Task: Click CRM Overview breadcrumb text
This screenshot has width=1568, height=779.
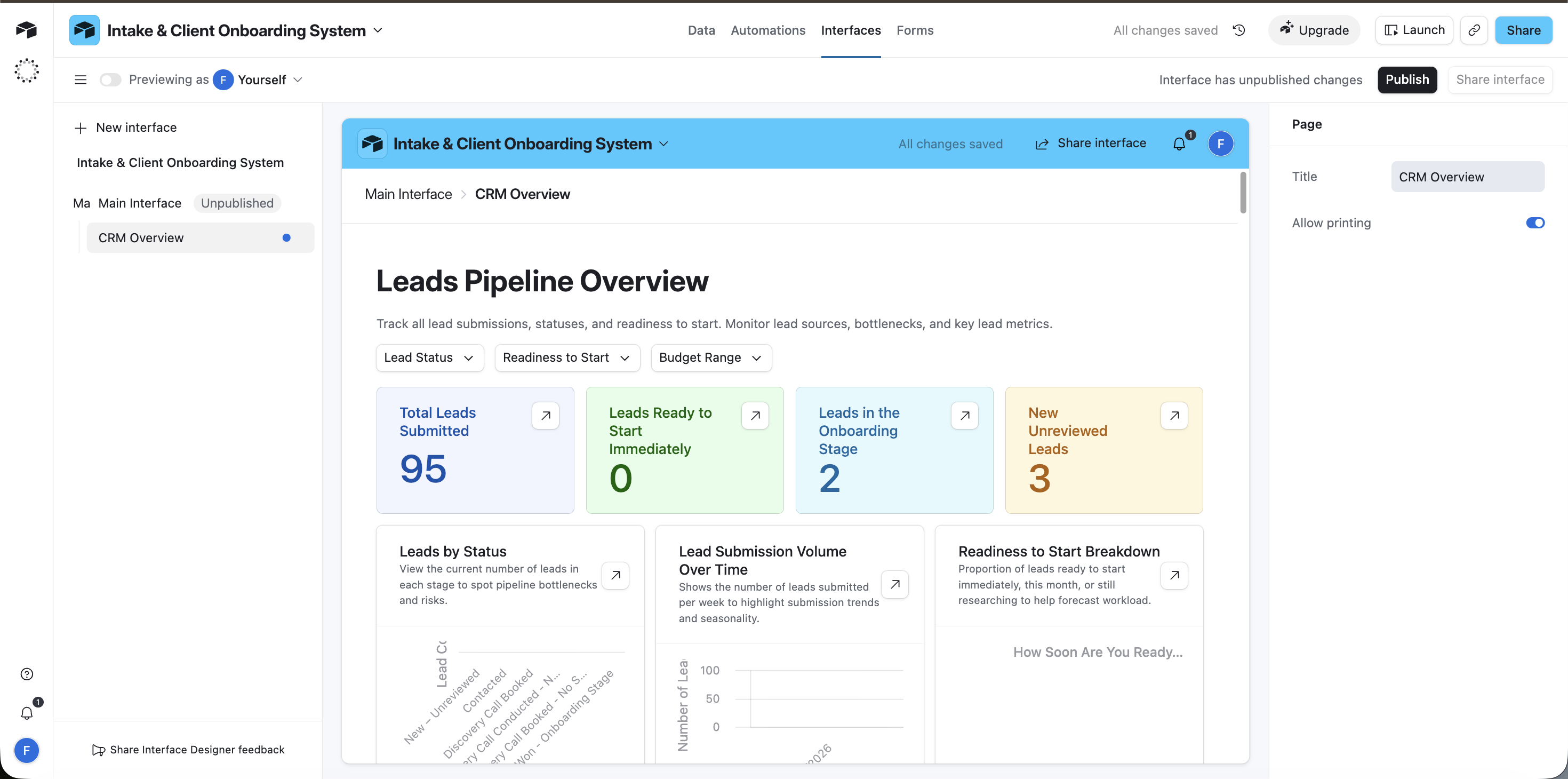Action: (x=522, y=194)
